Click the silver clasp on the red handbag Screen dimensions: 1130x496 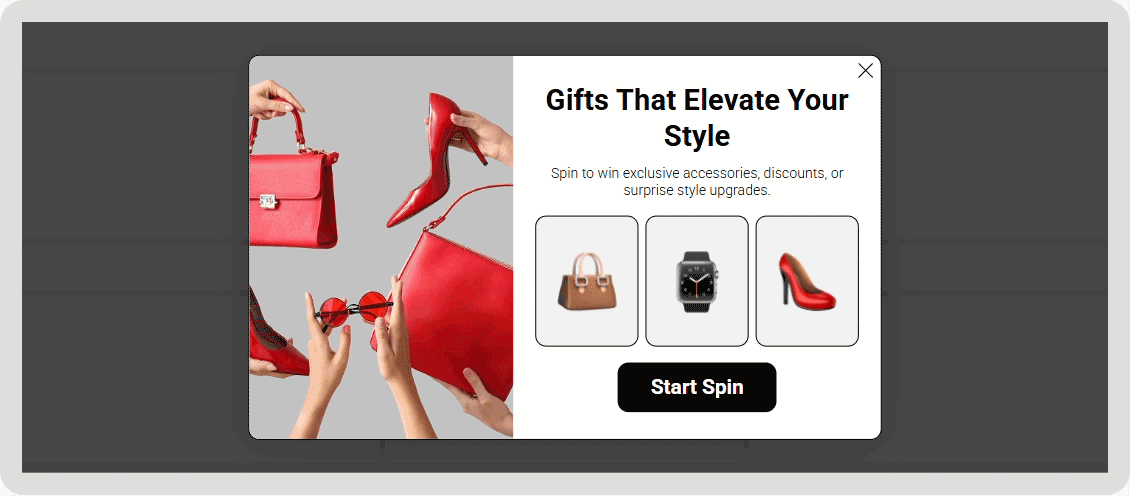[x=268, y=202]
